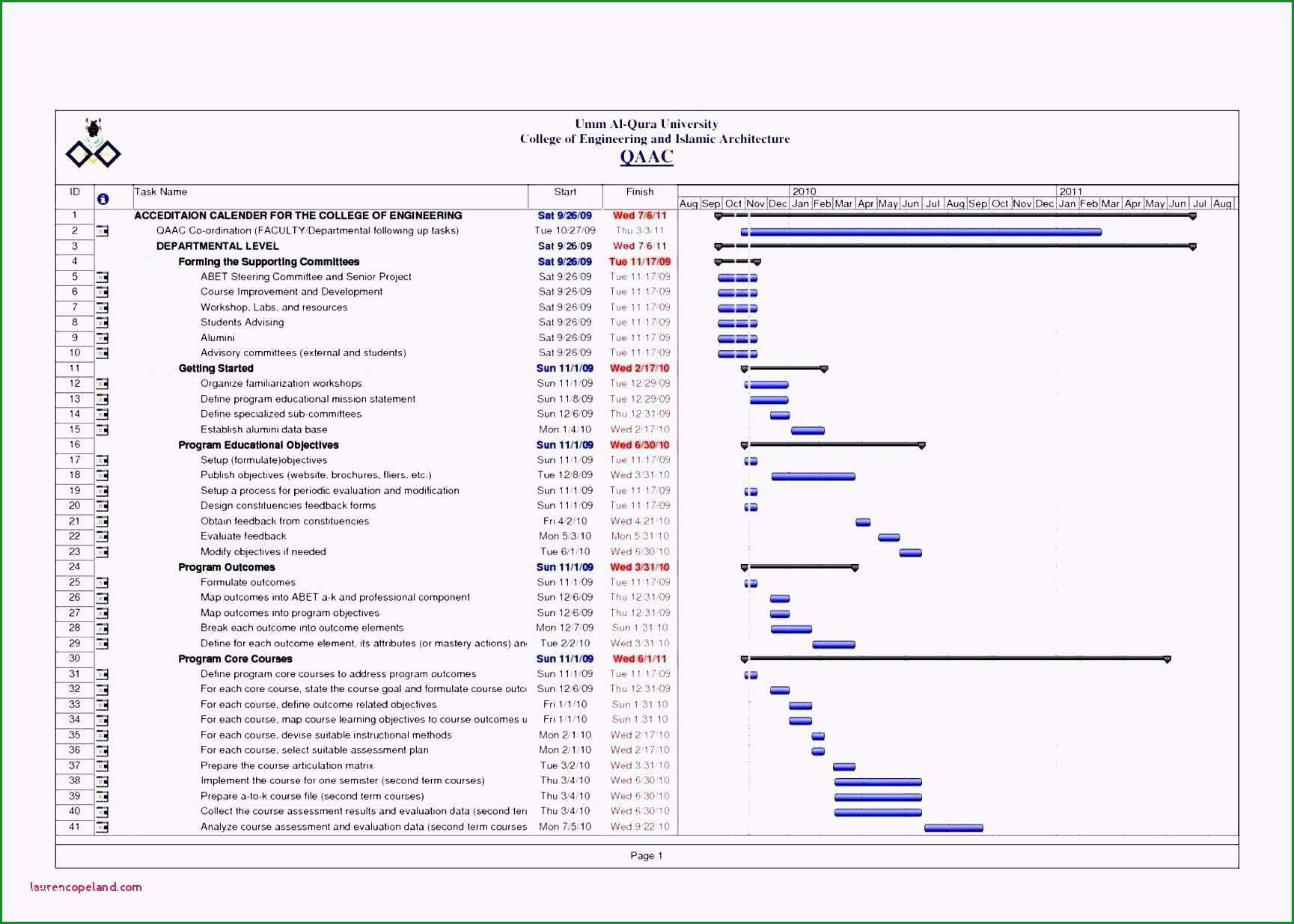Screen dimensions: 1294x924
Task: Click indicator icon beside ABET Steering Committee task
Action: [102, 278]
